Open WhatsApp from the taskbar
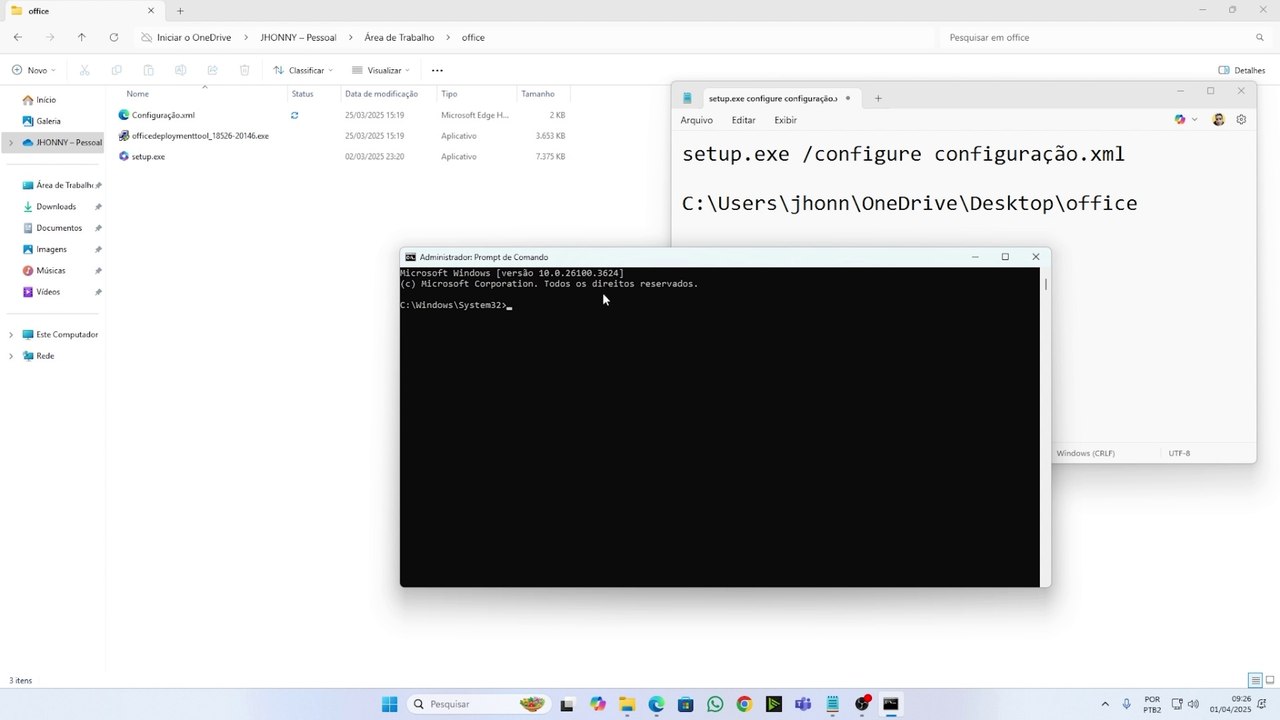 (715, 704)
